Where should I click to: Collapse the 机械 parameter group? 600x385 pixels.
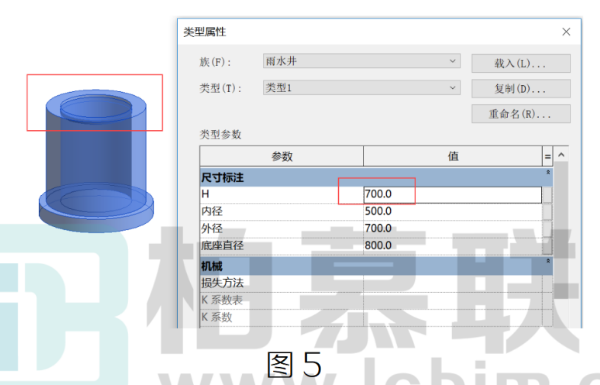pos(548,261)
